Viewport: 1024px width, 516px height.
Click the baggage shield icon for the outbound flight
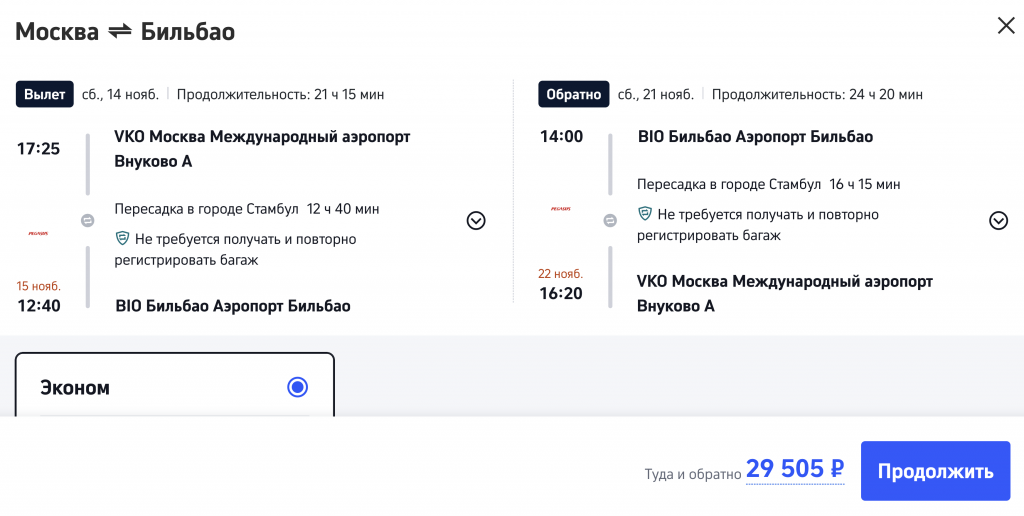pyautogui.click(x=123, y=238)
